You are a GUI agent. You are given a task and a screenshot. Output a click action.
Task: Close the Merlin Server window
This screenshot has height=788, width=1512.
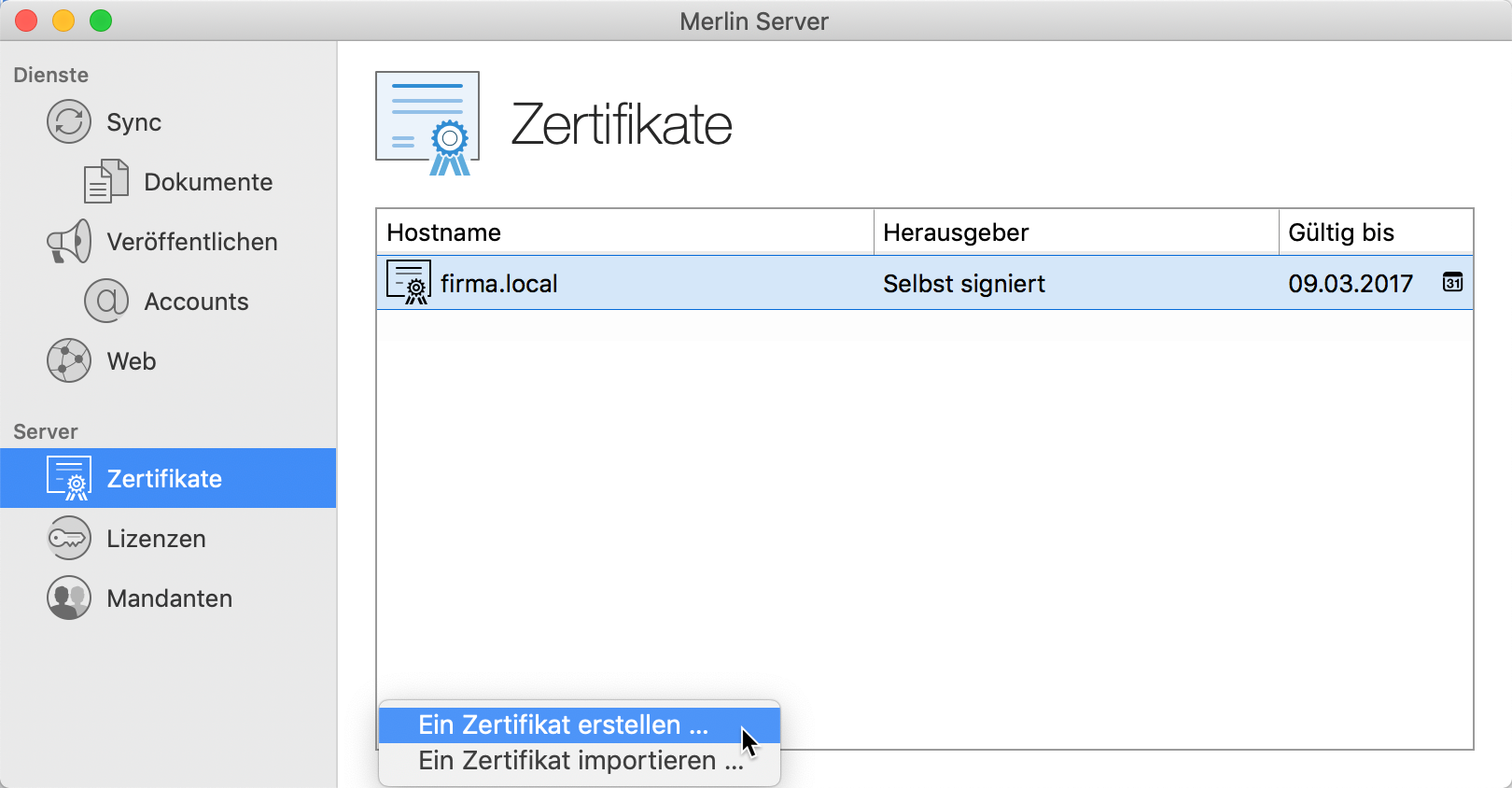click(26, 21)
